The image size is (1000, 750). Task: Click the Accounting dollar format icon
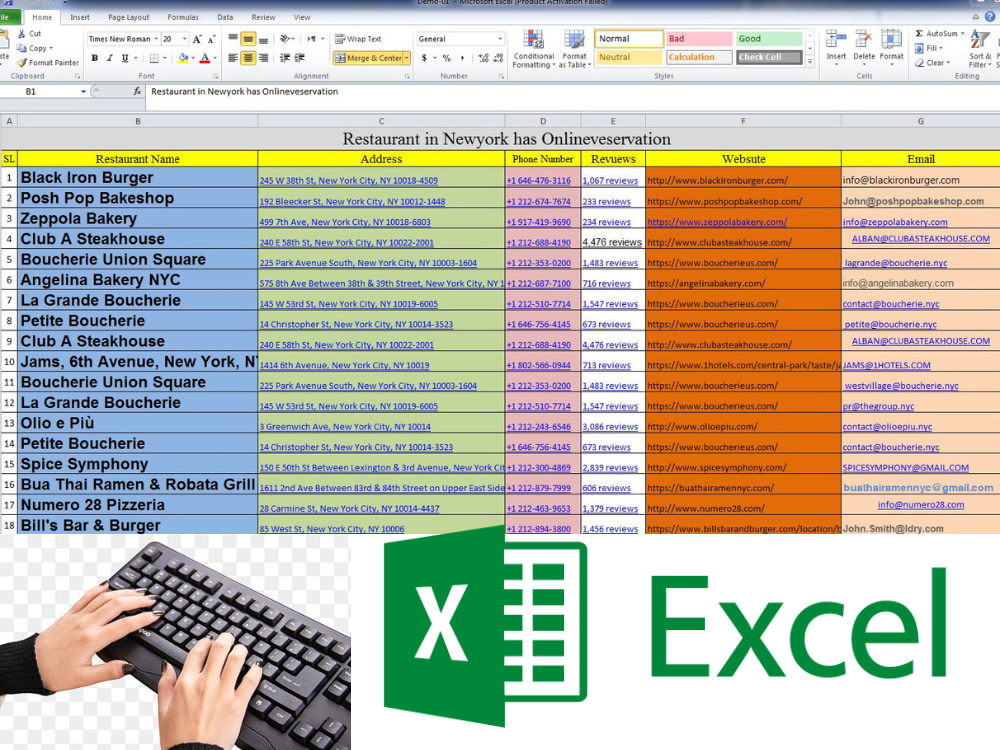[424, 58]
